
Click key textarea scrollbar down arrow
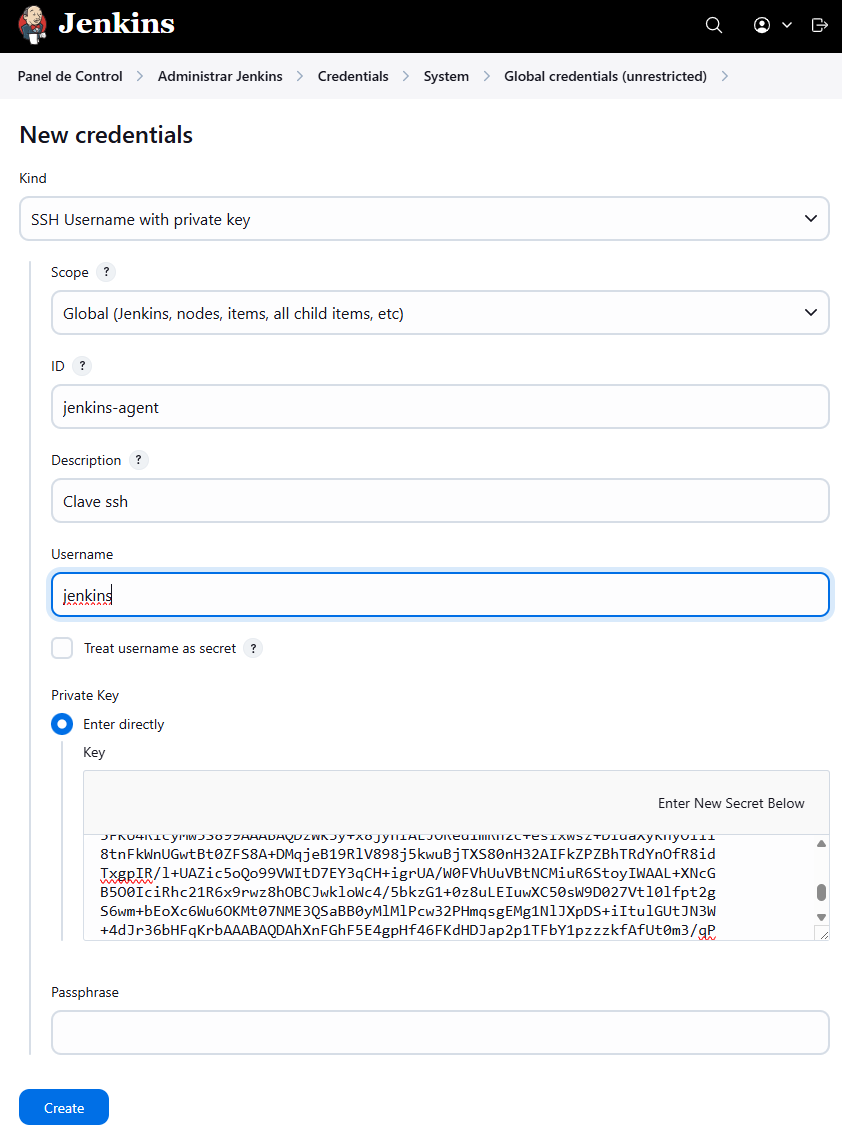(821, 917)
